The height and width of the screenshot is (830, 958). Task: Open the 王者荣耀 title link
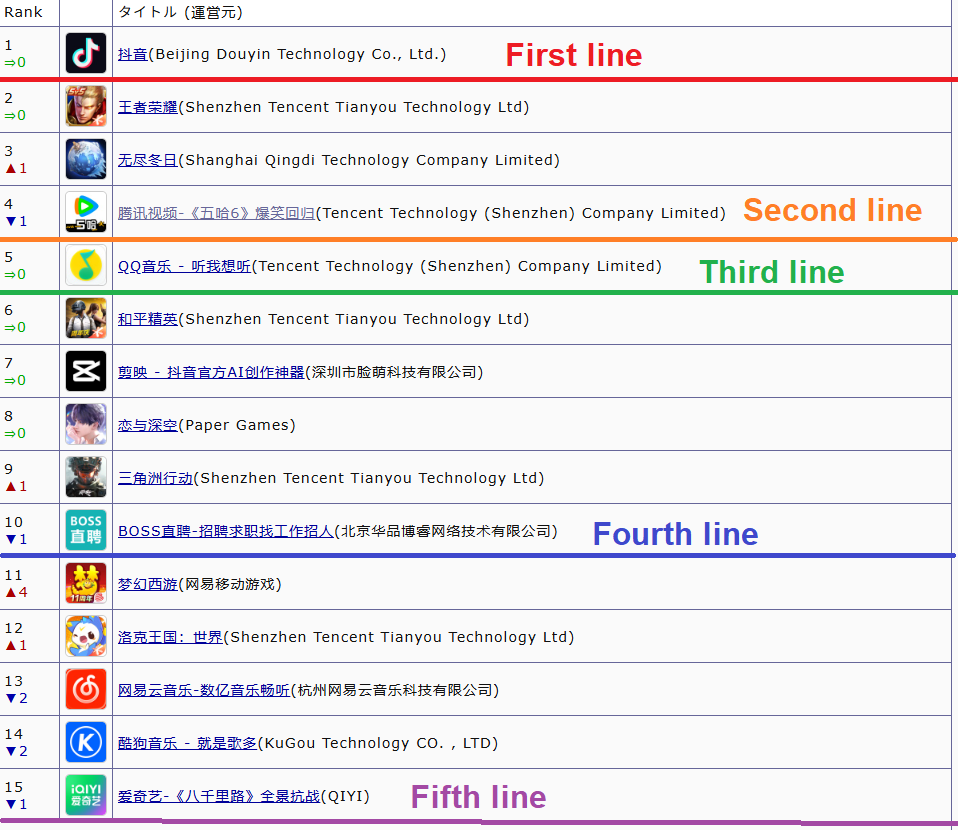point(148,108)
